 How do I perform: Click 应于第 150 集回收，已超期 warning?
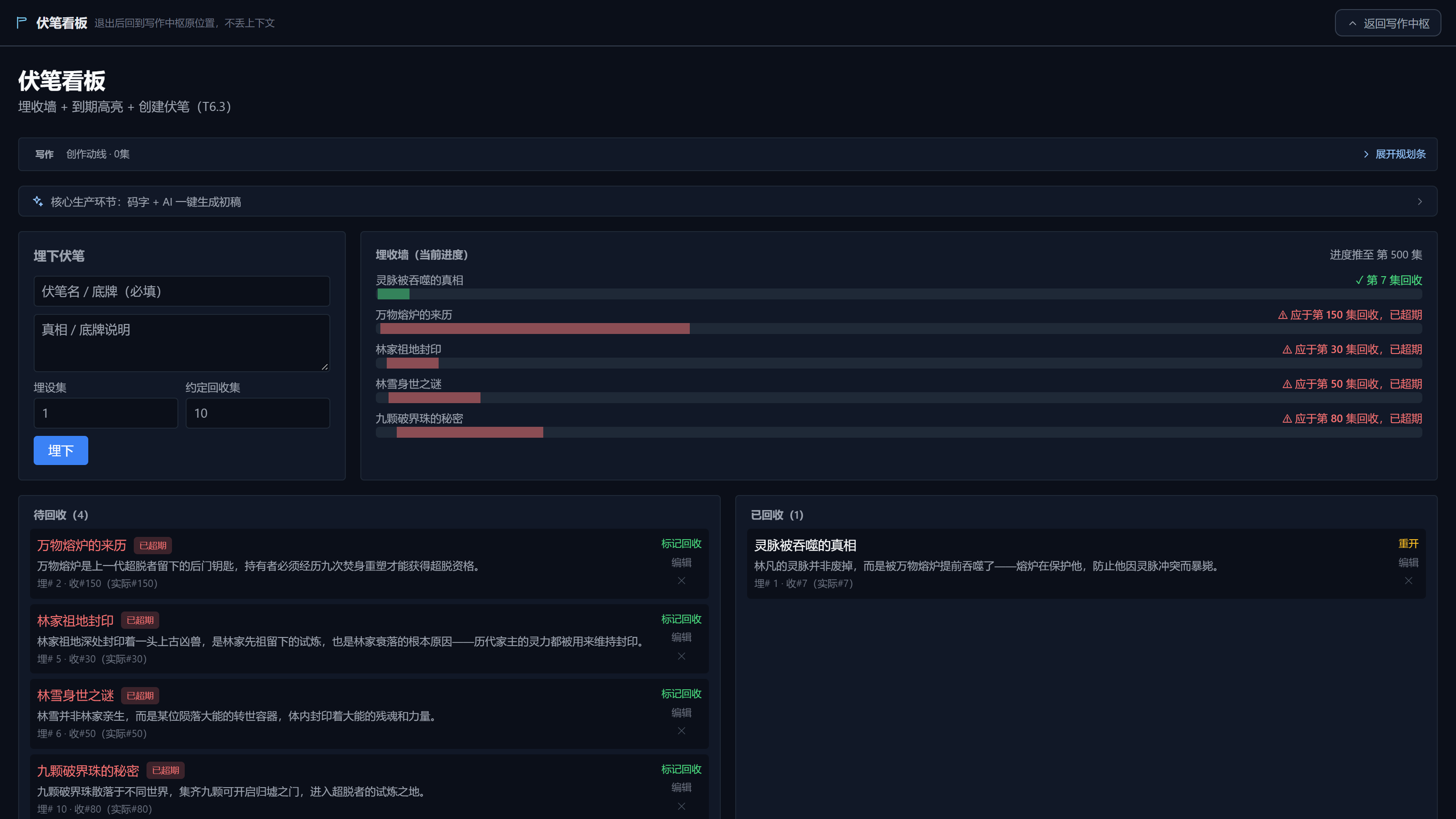[x=1350, y=315]
